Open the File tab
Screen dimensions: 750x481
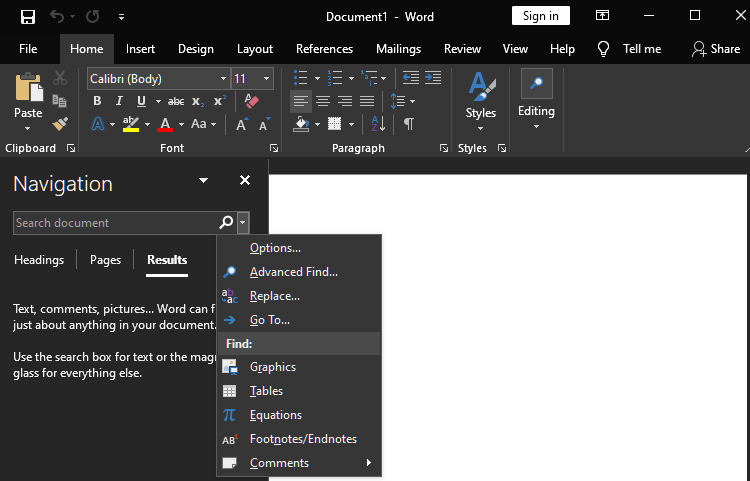(x=28, y=49)
